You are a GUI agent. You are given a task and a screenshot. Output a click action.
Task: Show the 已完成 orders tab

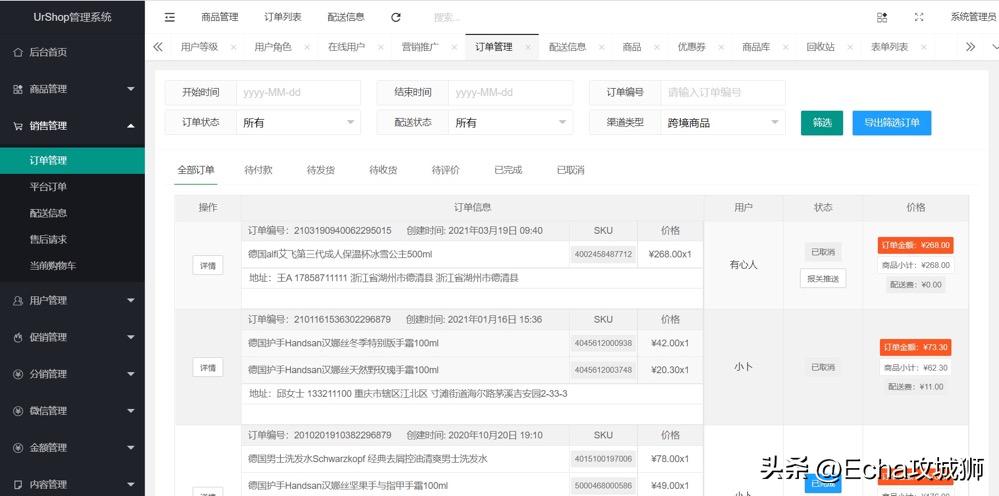508,170
